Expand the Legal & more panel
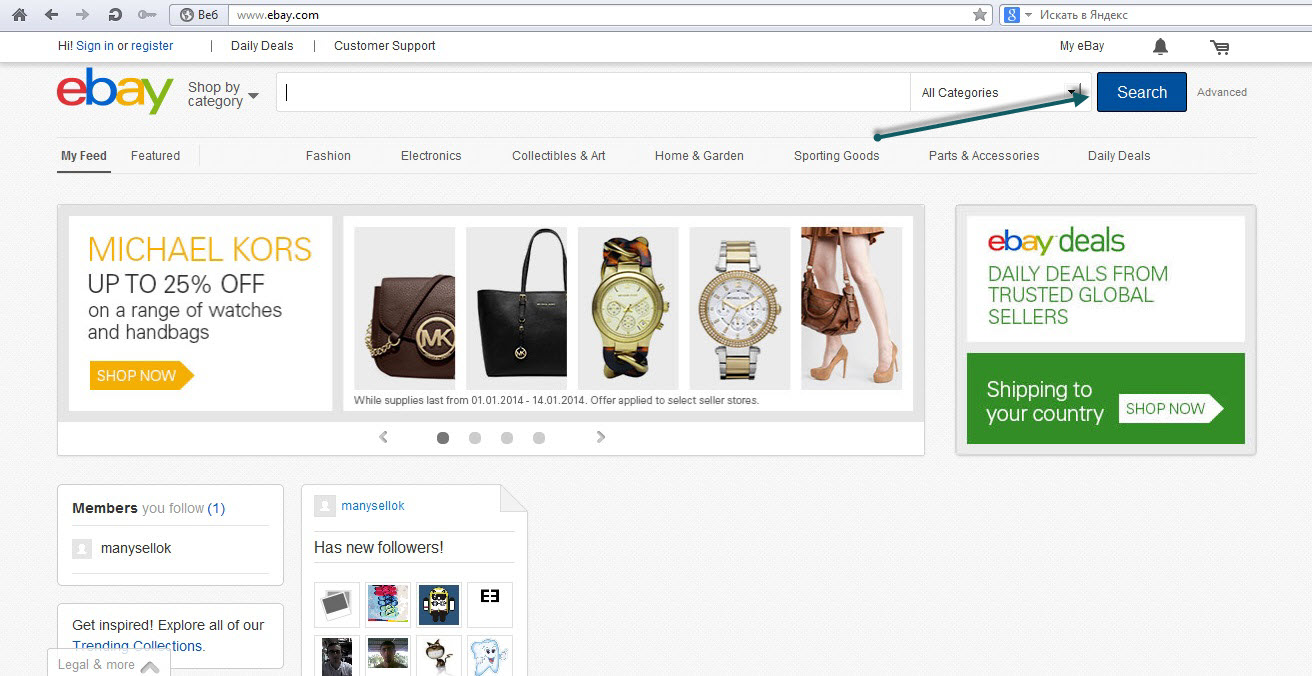This screenshot has height=676, width=1312. (108, 664)
